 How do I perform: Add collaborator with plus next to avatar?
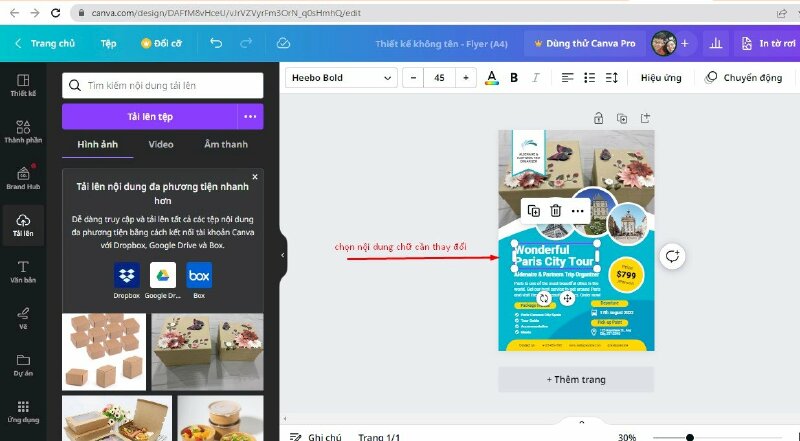[x=685, y=43]
